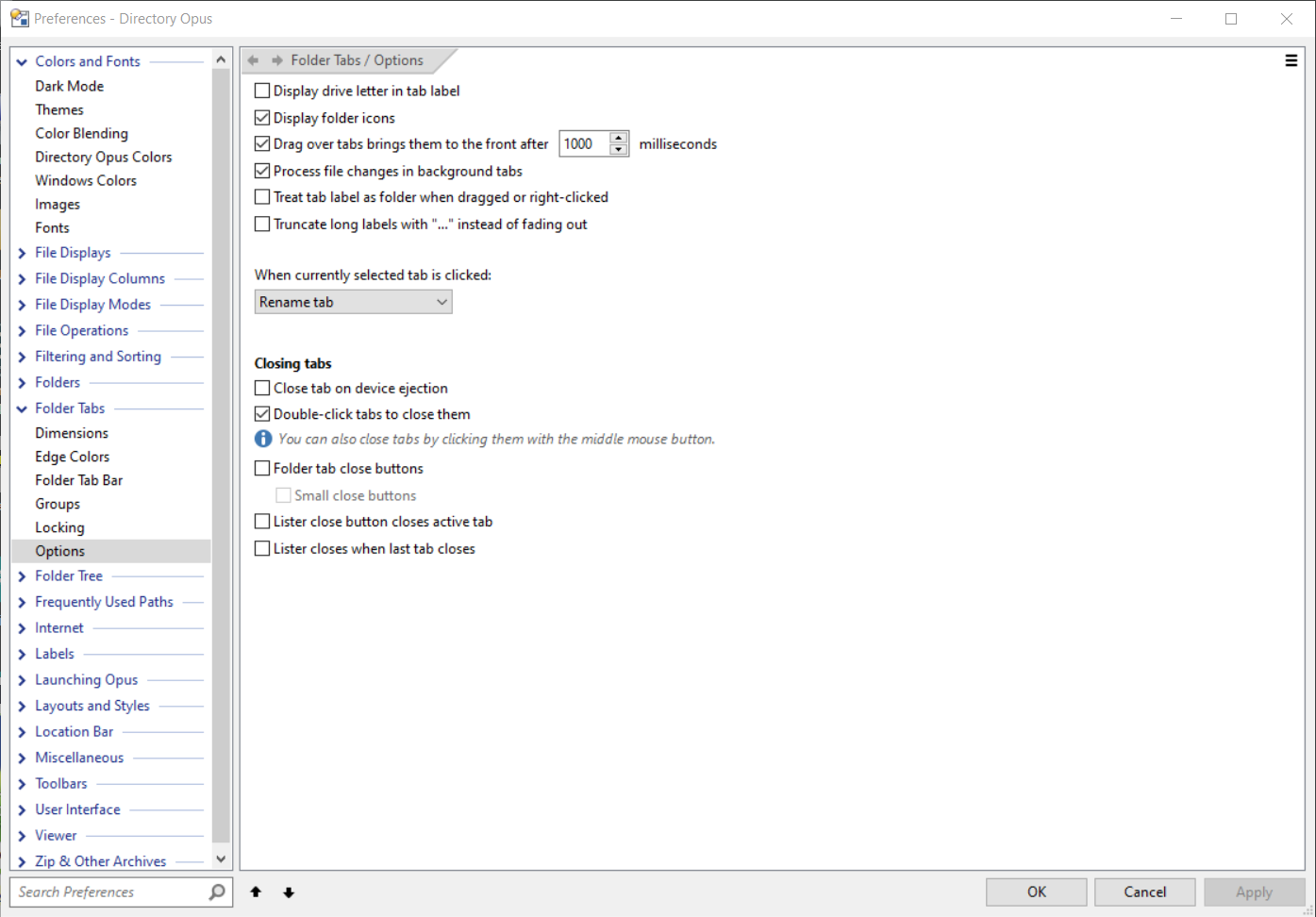This screenshot has height=917, width=1316.
Task: Expand the File Display Columns section
Action: click(22, 279)
